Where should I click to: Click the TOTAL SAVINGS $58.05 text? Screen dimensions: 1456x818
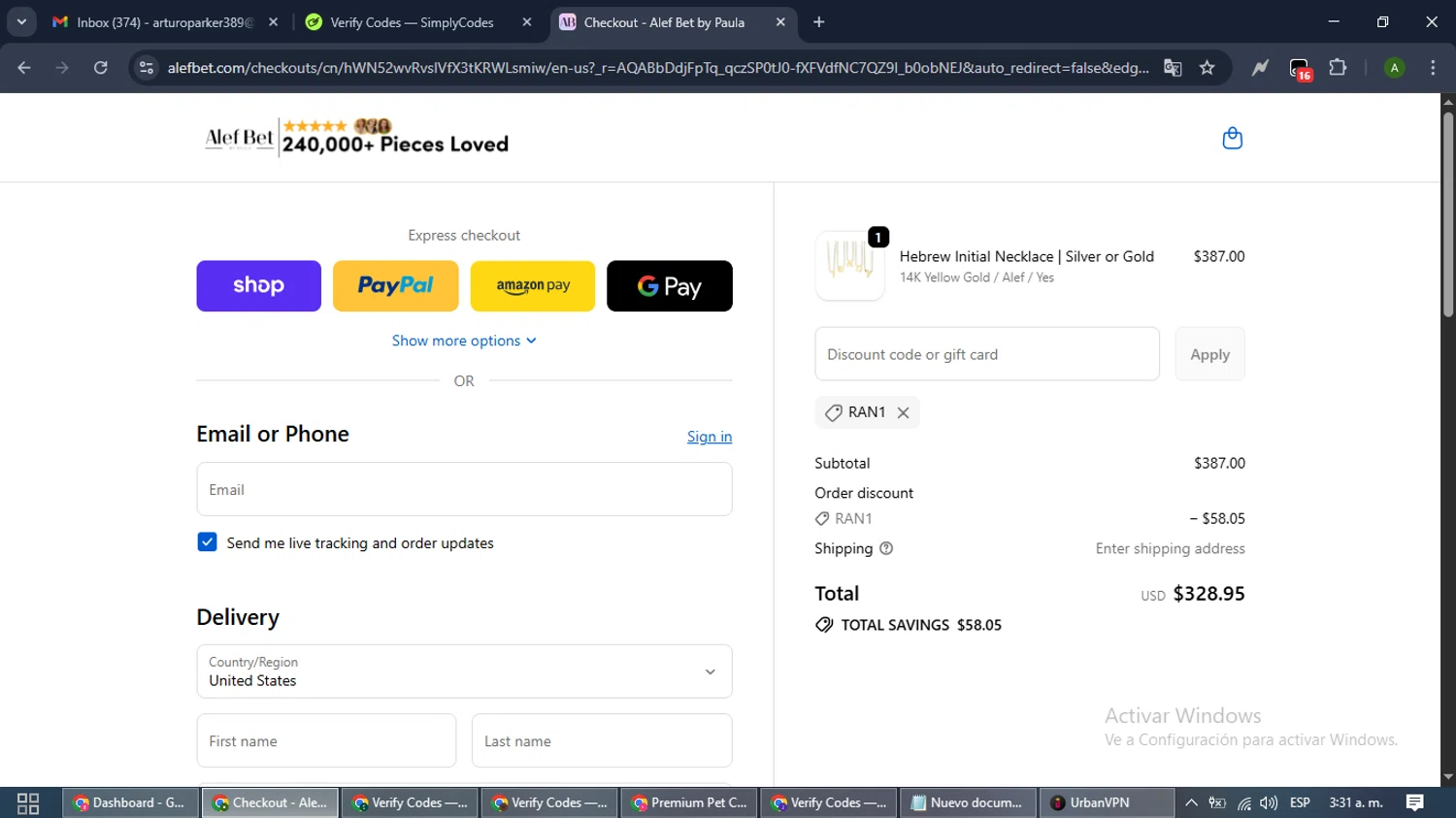click(921, 625)
